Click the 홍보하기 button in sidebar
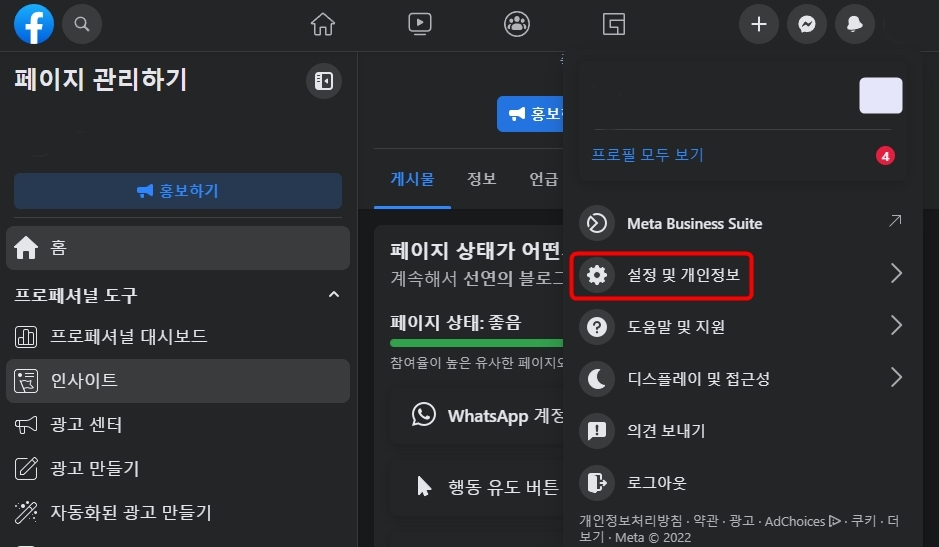Screen dimensions: 939x547 tap(178, 191)
